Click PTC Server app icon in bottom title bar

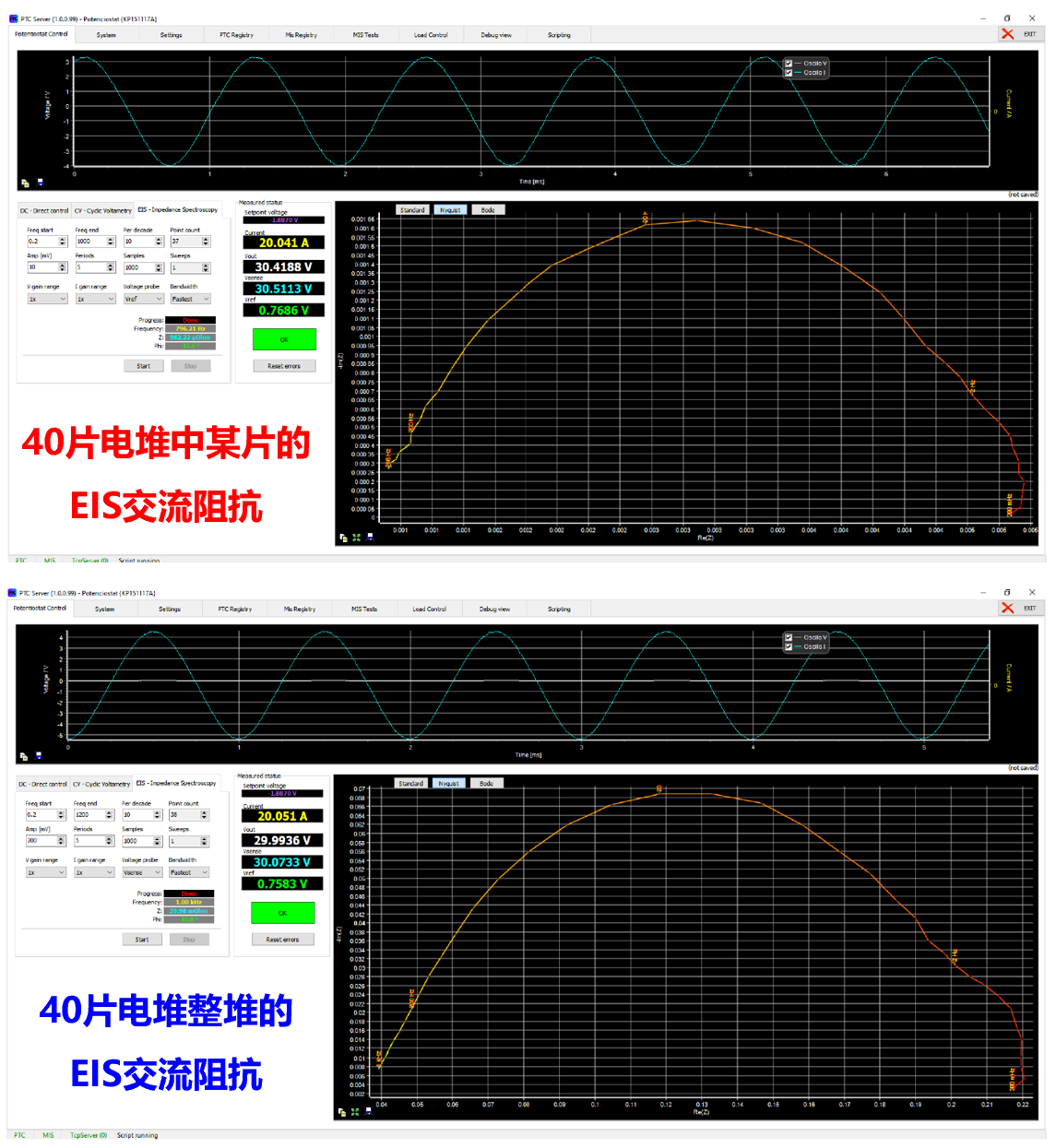tap(12, 593)
